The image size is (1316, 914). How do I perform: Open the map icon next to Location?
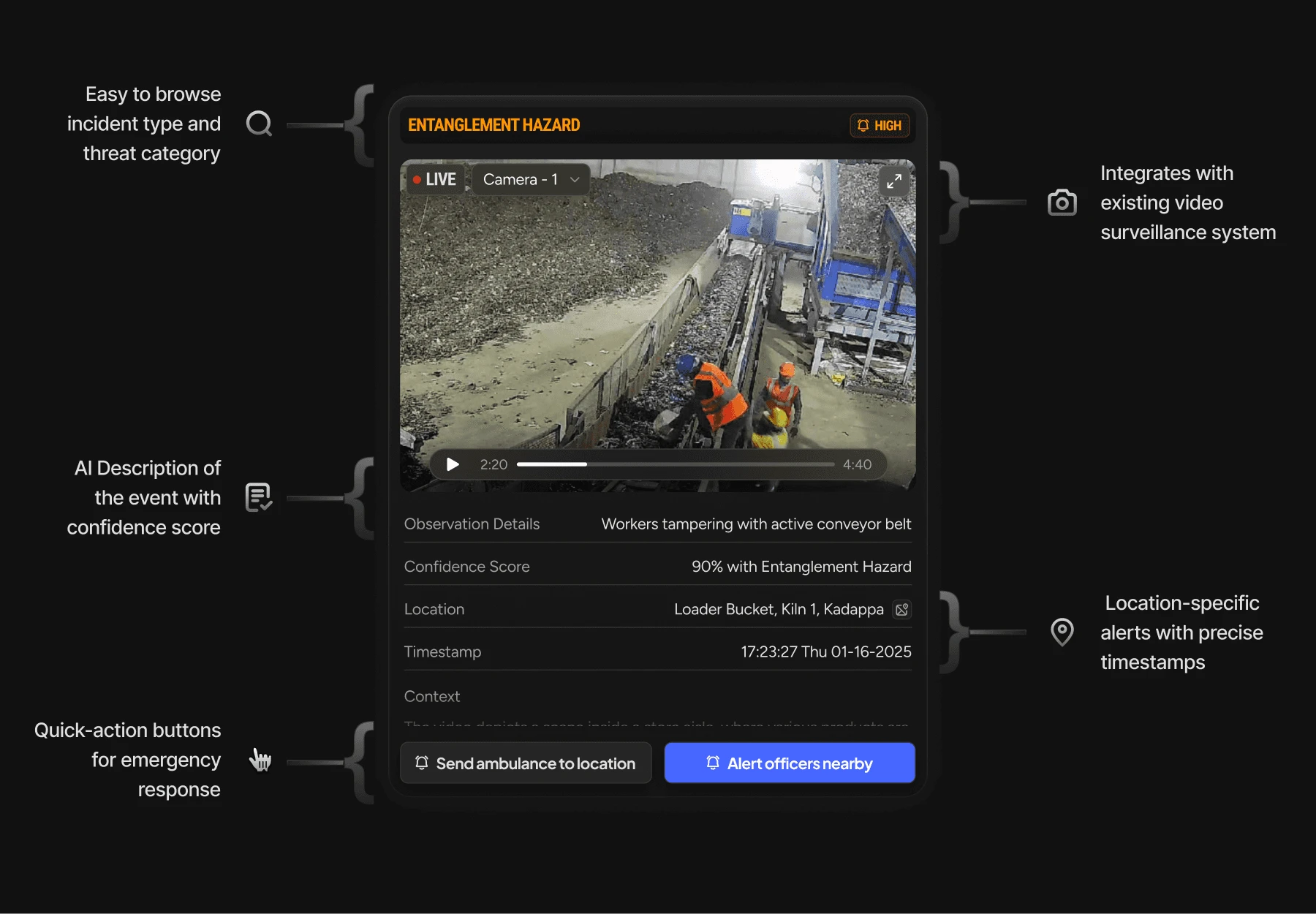tap(901, 609)
